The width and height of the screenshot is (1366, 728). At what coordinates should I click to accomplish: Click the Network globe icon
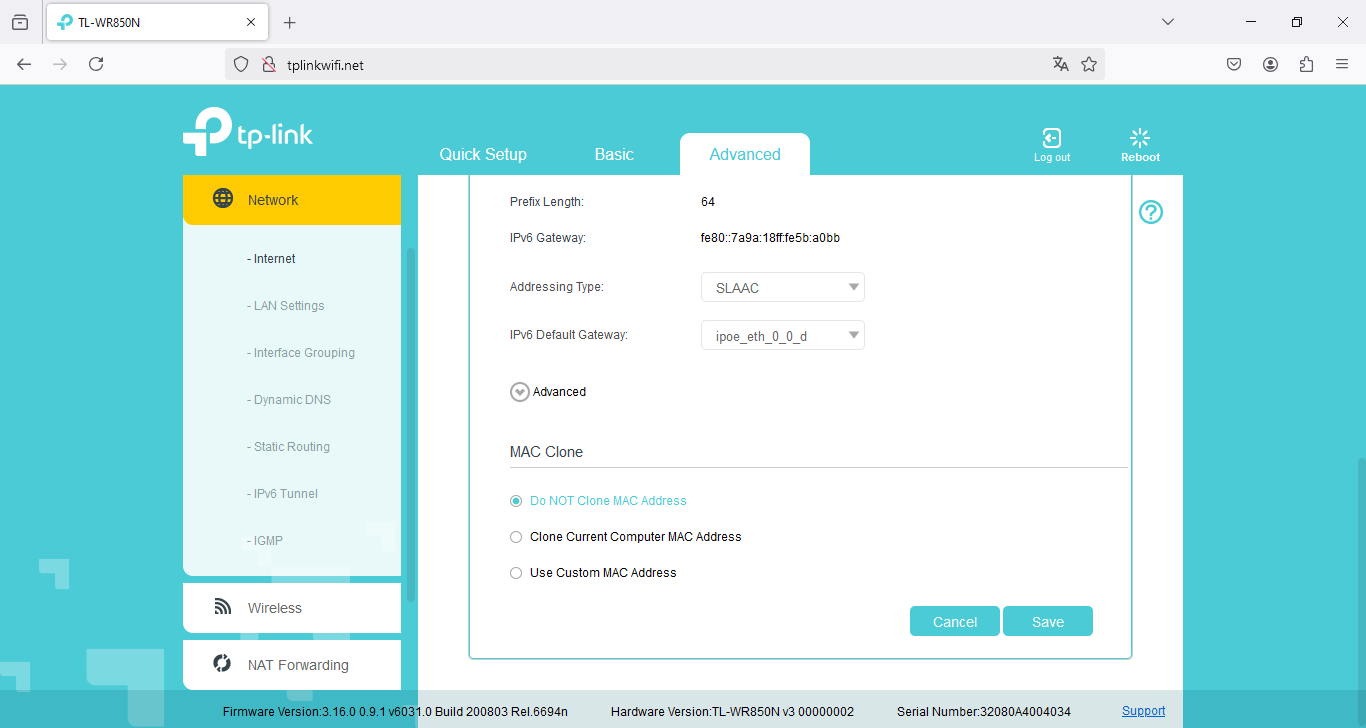223,199
